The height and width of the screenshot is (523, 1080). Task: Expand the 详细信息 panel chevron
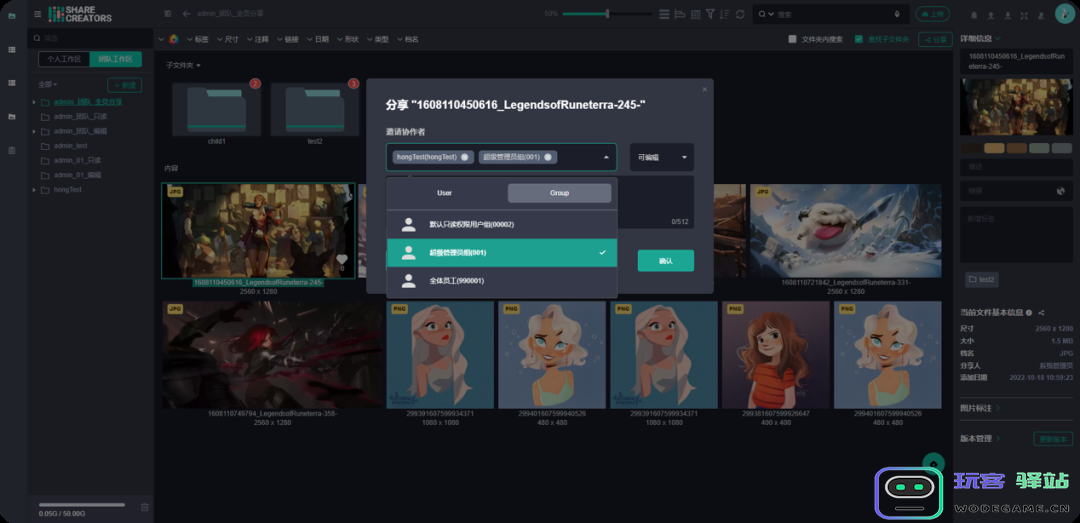(x=998, y=39)
